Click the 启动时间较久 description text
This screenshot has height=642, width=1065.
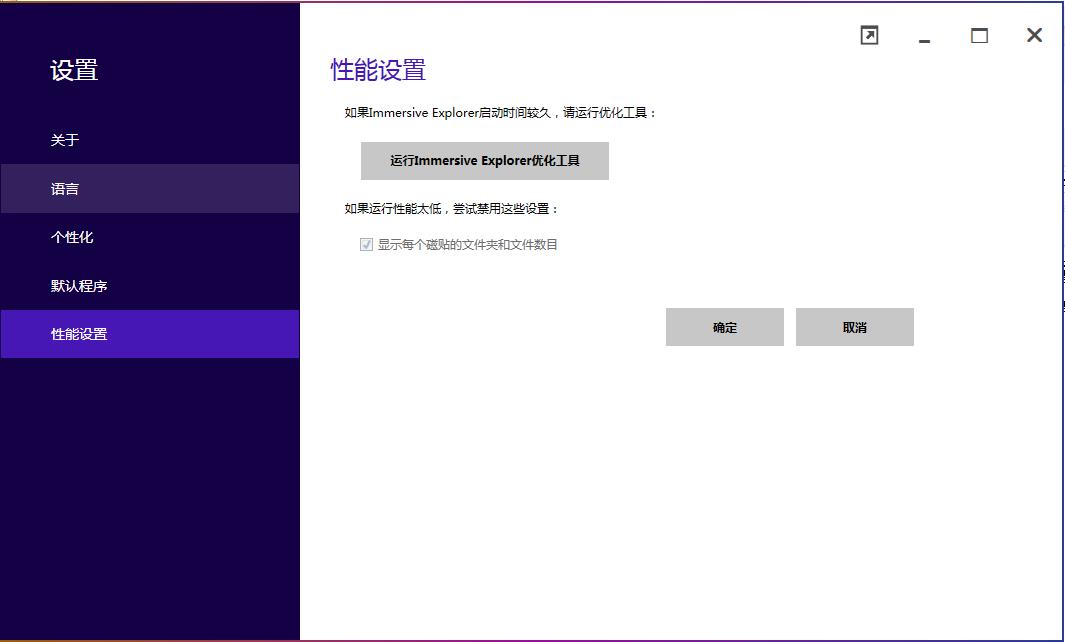(x=500, y=113)
